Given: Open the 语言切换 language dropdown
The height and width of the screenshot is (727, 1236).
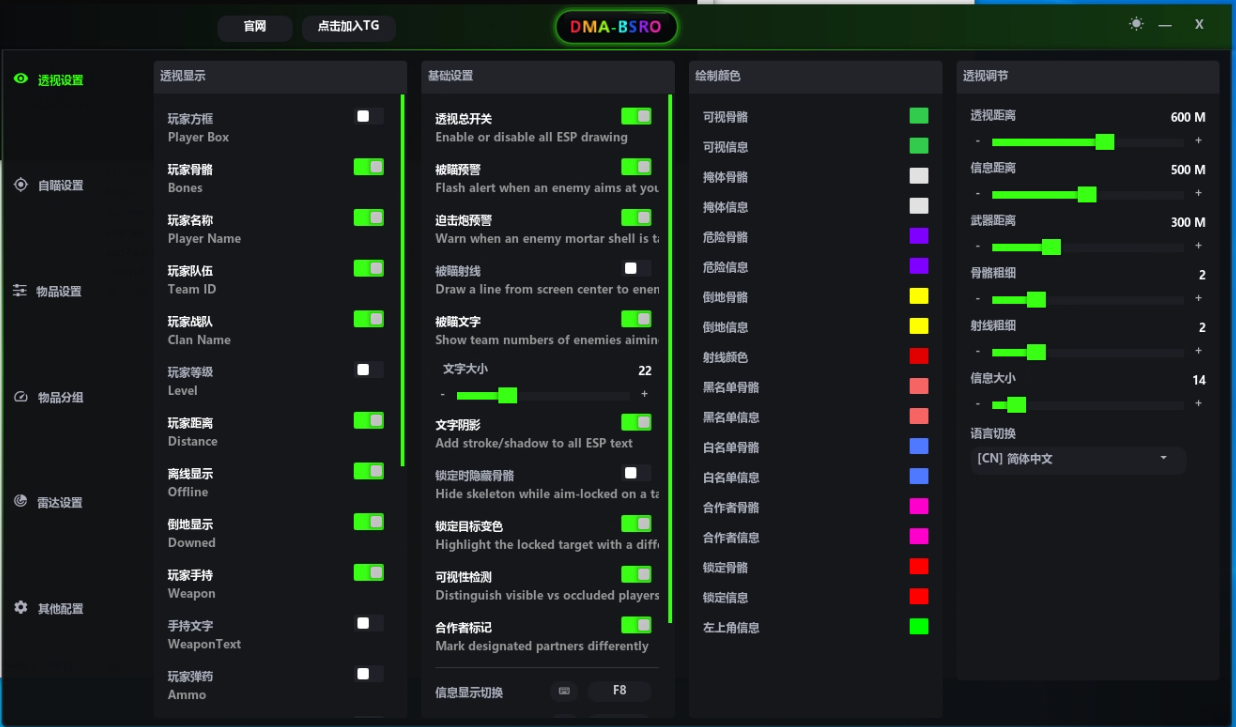Looking at the screenshot, I should click(x=1078, y=459).
